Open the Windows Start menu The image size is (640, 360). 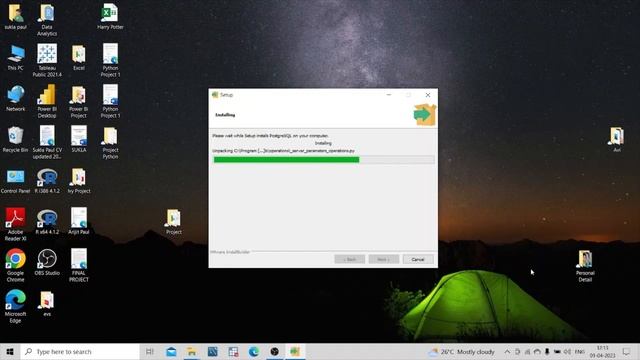10,351
